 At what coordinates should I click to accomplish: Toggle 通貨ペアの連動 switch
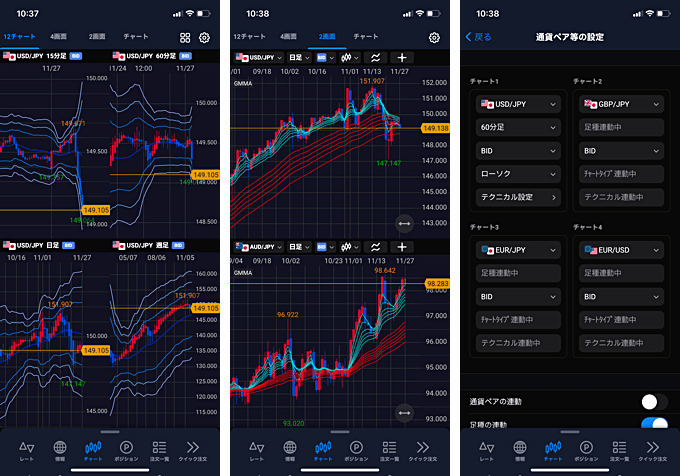[x=654, y=402]
